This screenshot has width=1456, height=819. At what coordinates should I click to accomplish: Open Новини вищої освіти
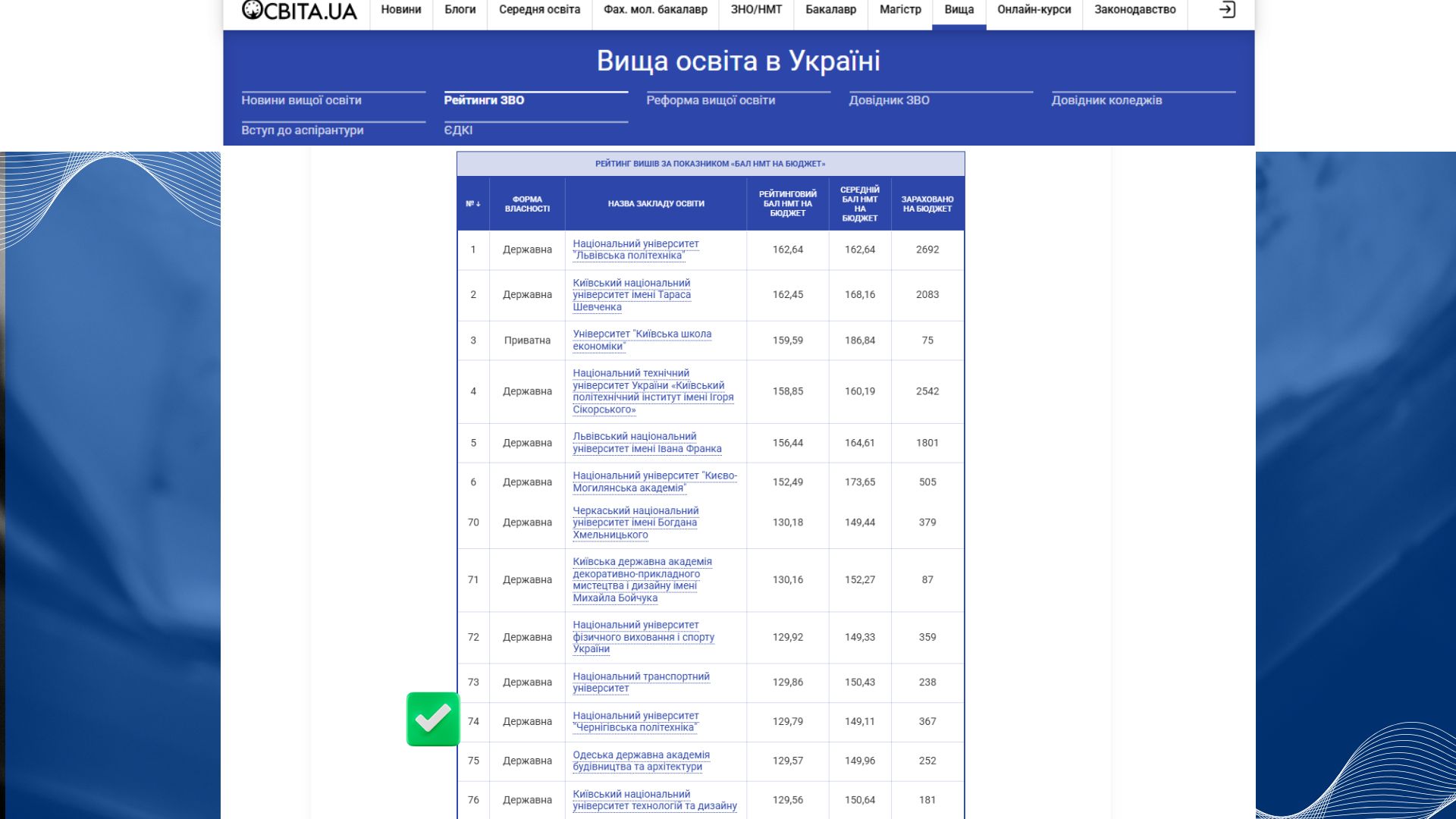(300, 99)
